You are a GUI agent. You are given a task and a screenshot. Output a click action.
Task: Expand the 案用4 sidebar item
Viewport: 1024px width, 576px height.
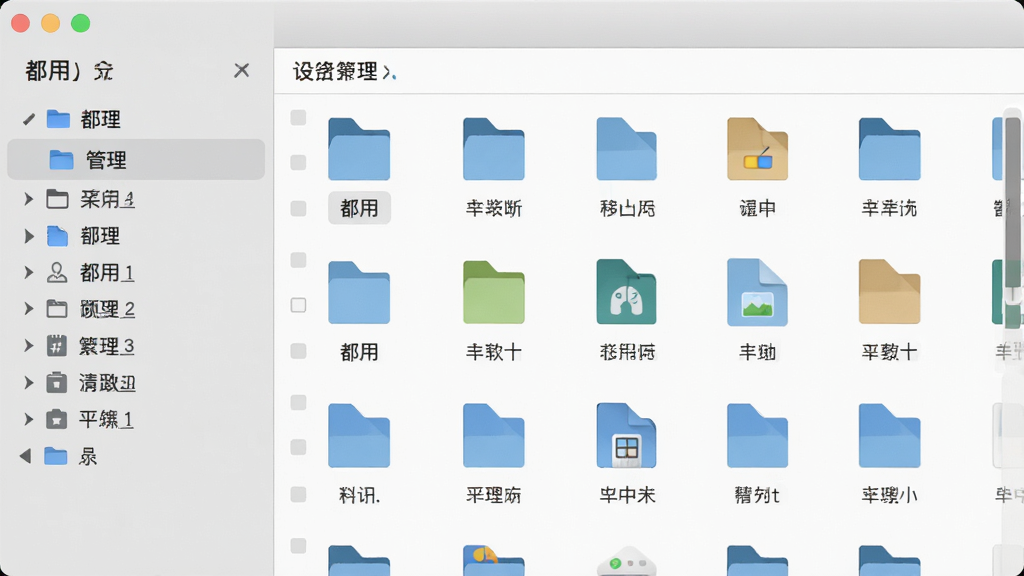coord(29,199)
